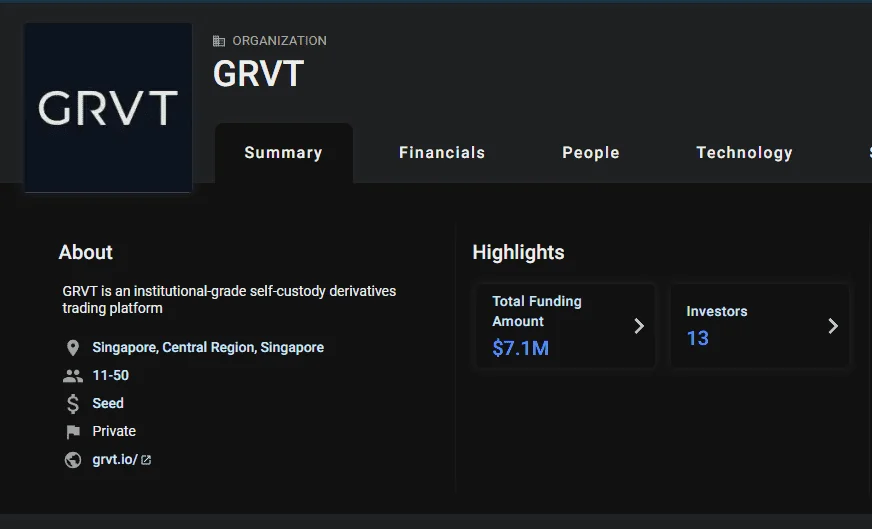Expand chevron on the Investors card
Image resolution: width=872 pixels, height=529 pixels.
(833, 326)
